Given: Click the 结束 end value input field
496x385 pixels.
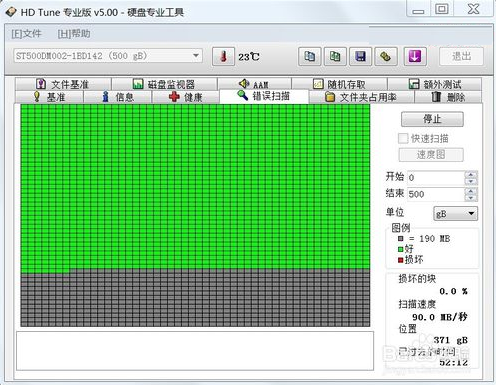Looking at the screenshot, I should pyautogui.click(x=436, y=194).
